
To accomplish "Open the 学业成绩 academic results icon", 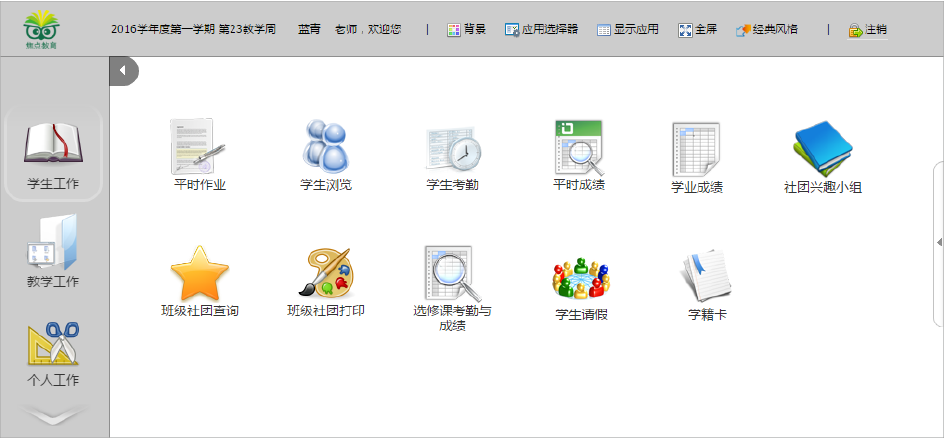I will (696, 150).
